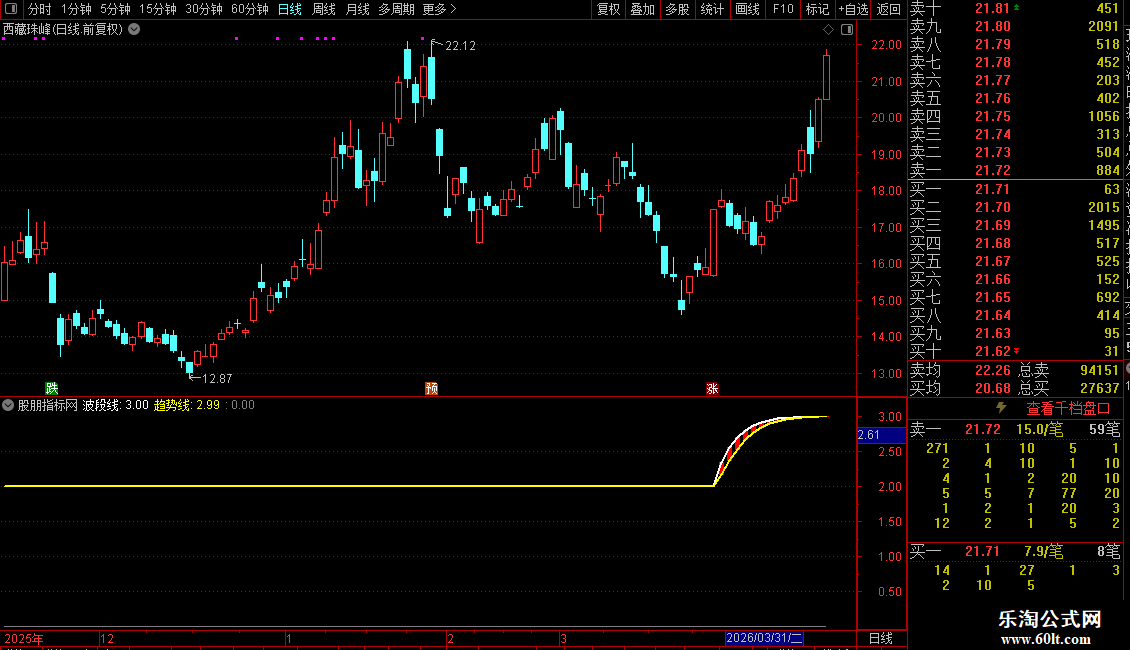Screen dimensions: 1130x650
Task: Click the 卖均 22.26 average value
Action: click(x=992, y=370)
